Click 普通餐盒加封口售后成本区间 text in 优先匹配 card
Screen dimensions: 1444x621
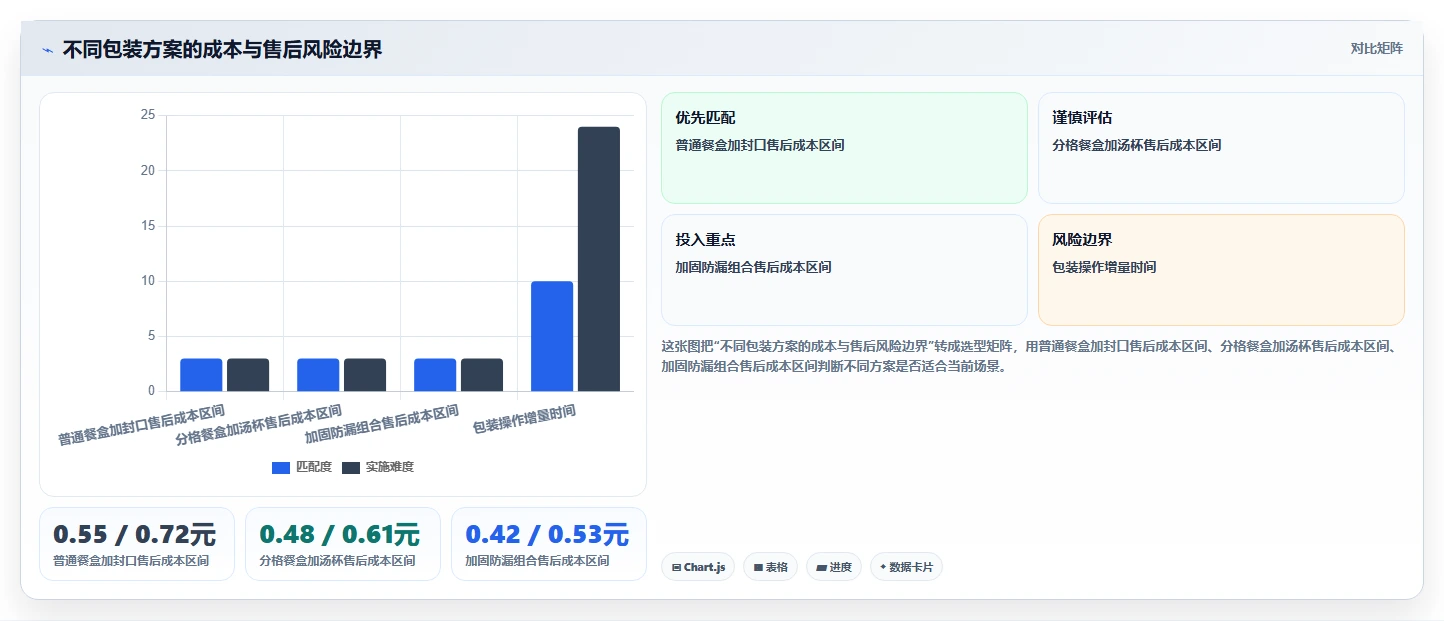pyautogui.click(x=760, y=145)
